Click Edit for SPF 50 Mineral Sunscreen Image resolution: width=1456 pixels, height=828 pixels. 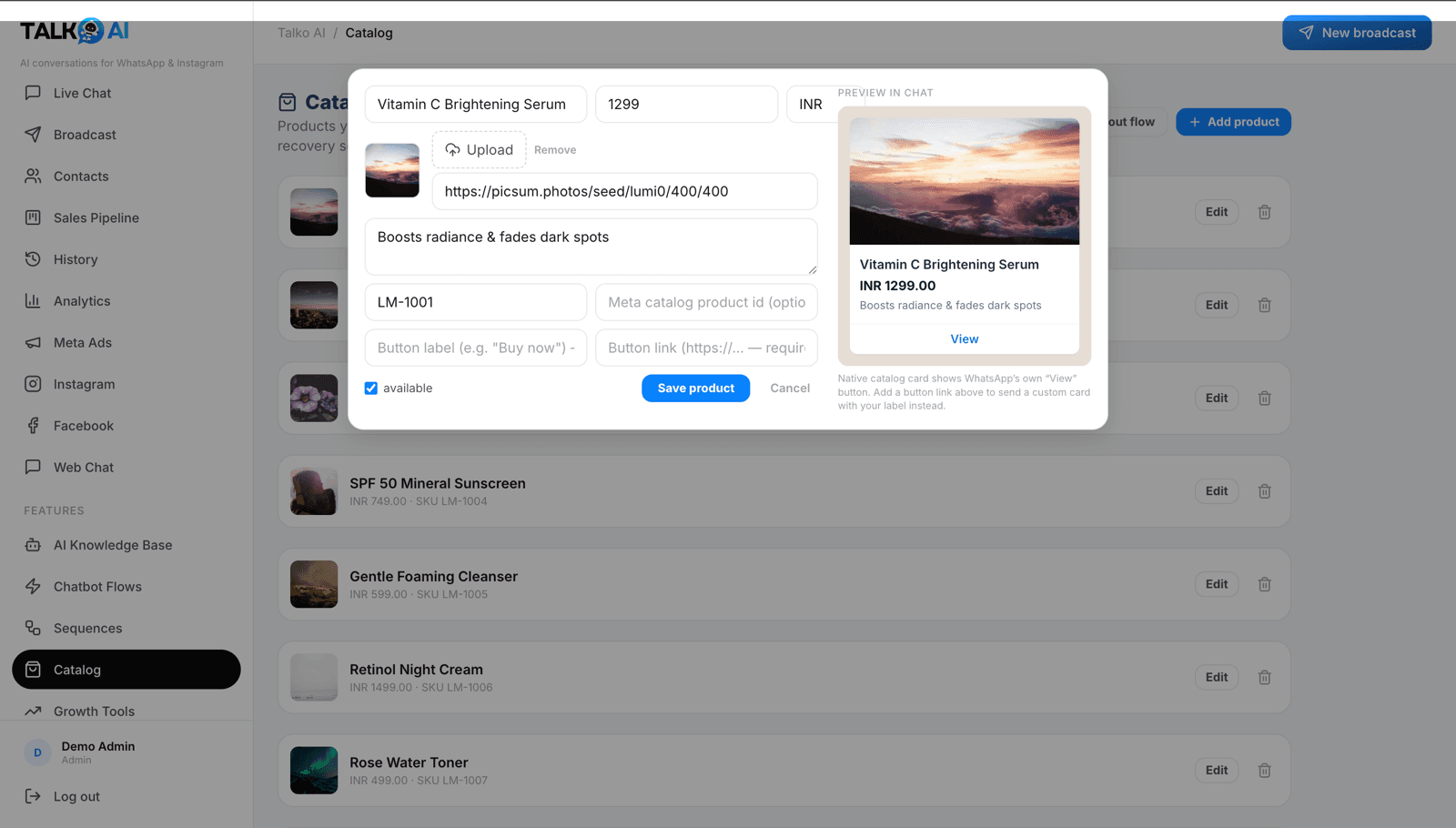pos(1217,491)
